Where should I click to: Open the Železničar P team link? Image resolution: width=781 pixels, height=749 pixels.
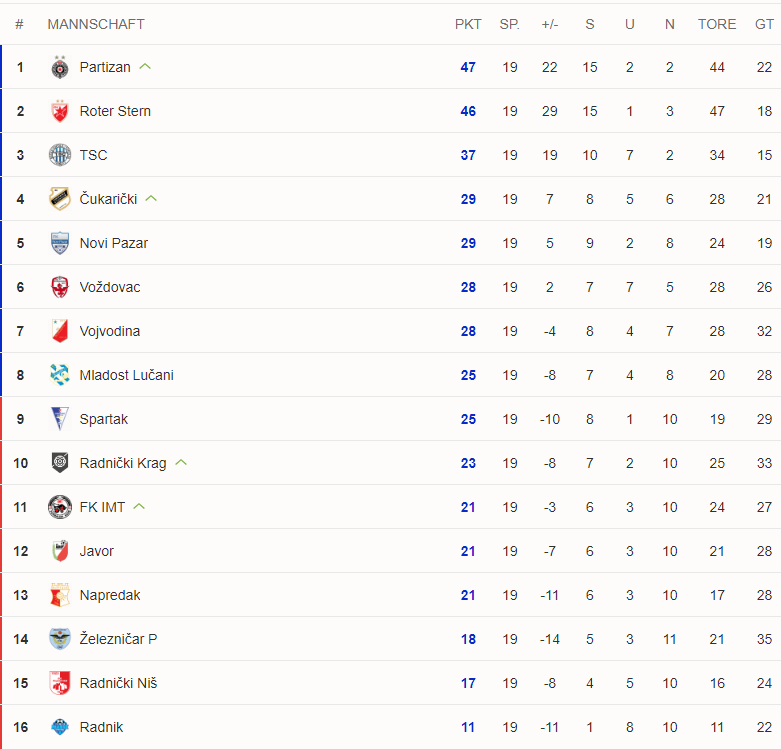pos(118,639)
